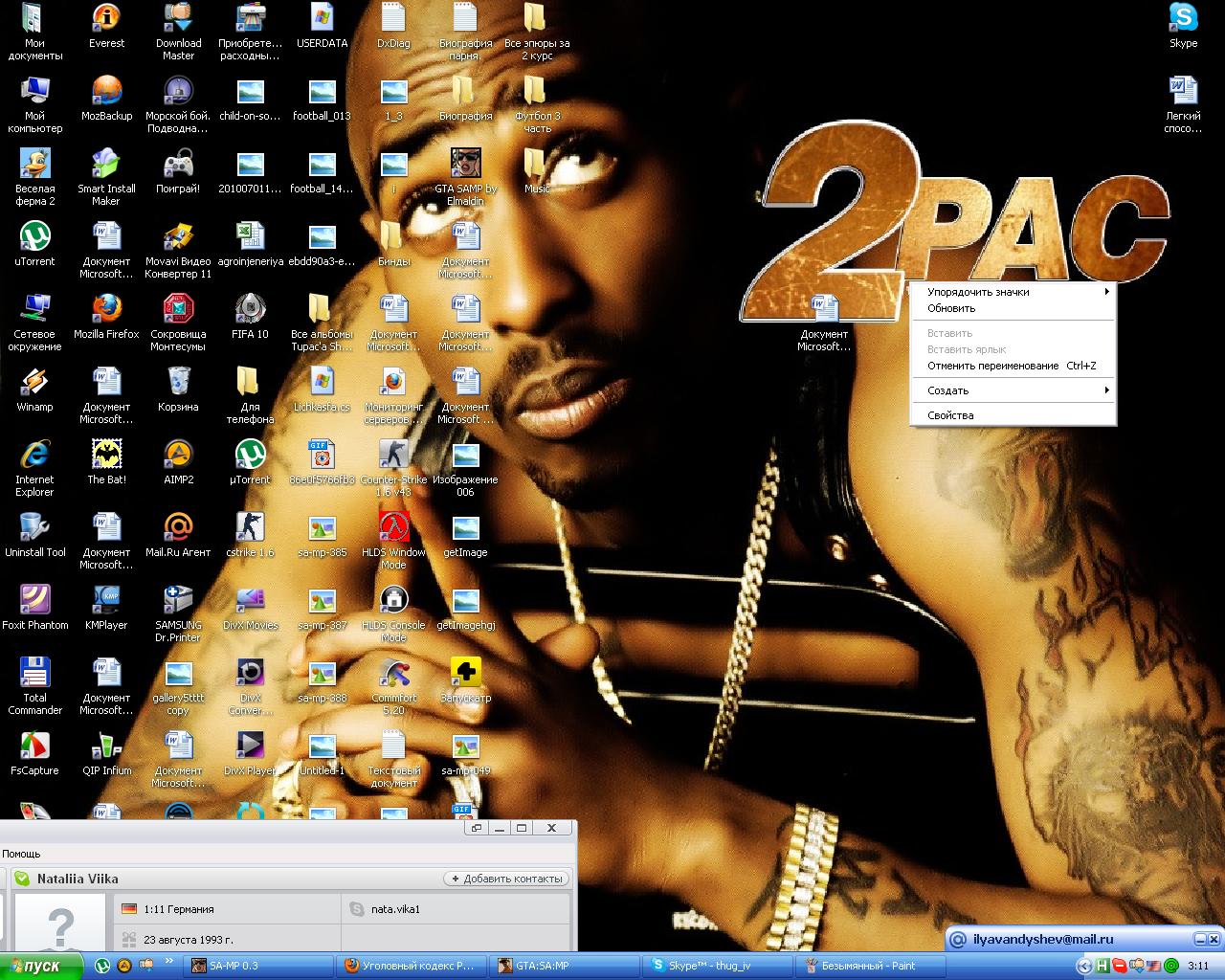Open Download Master desktop shortcut

click(178, 32)
